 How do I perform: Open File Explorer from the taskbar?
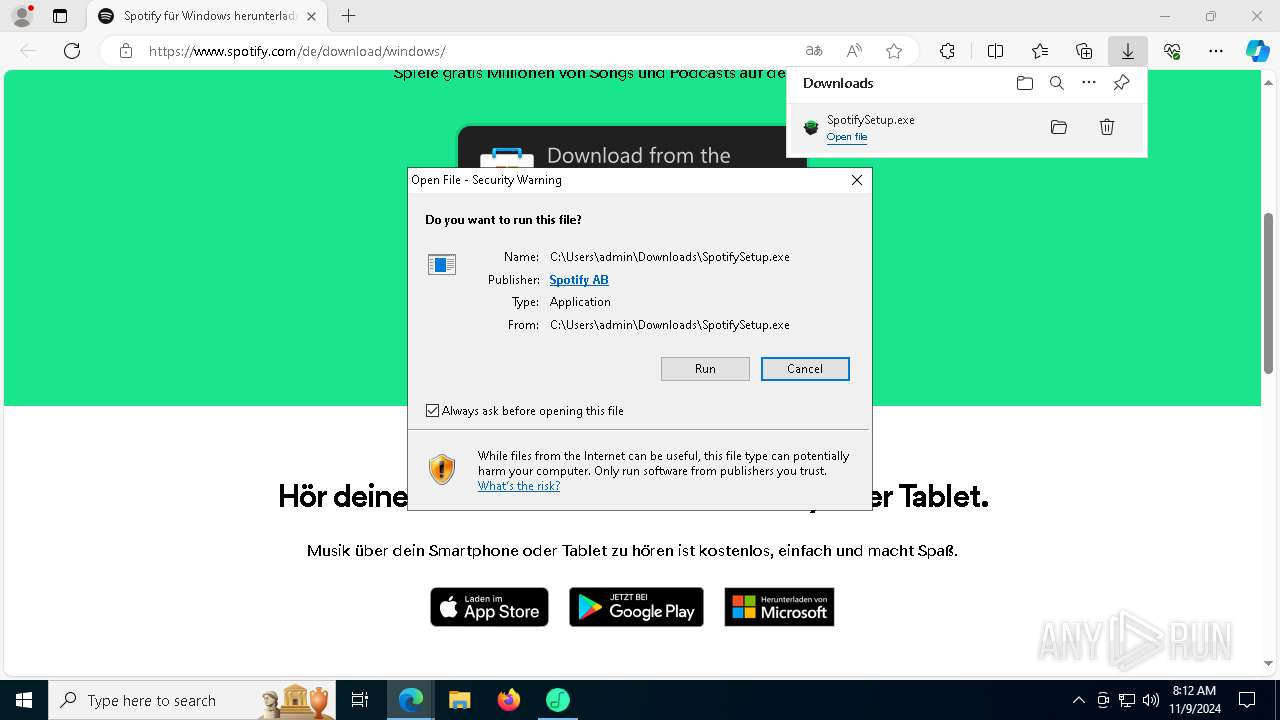[459, 700]
